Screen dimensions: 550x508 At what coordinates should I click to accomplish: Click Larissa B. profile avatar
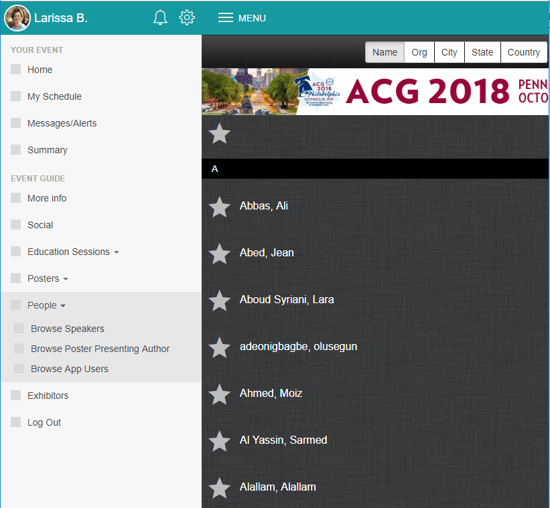coord(17,18)
